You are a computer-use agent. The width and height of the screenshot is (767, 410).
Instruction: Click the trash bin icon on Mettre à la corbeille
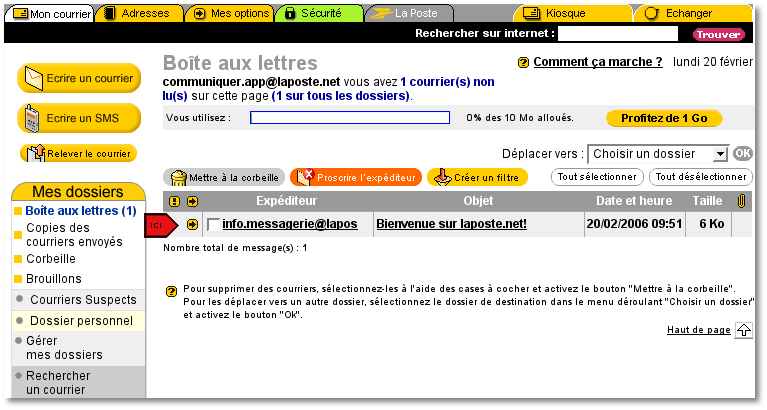tap(179, 178)
